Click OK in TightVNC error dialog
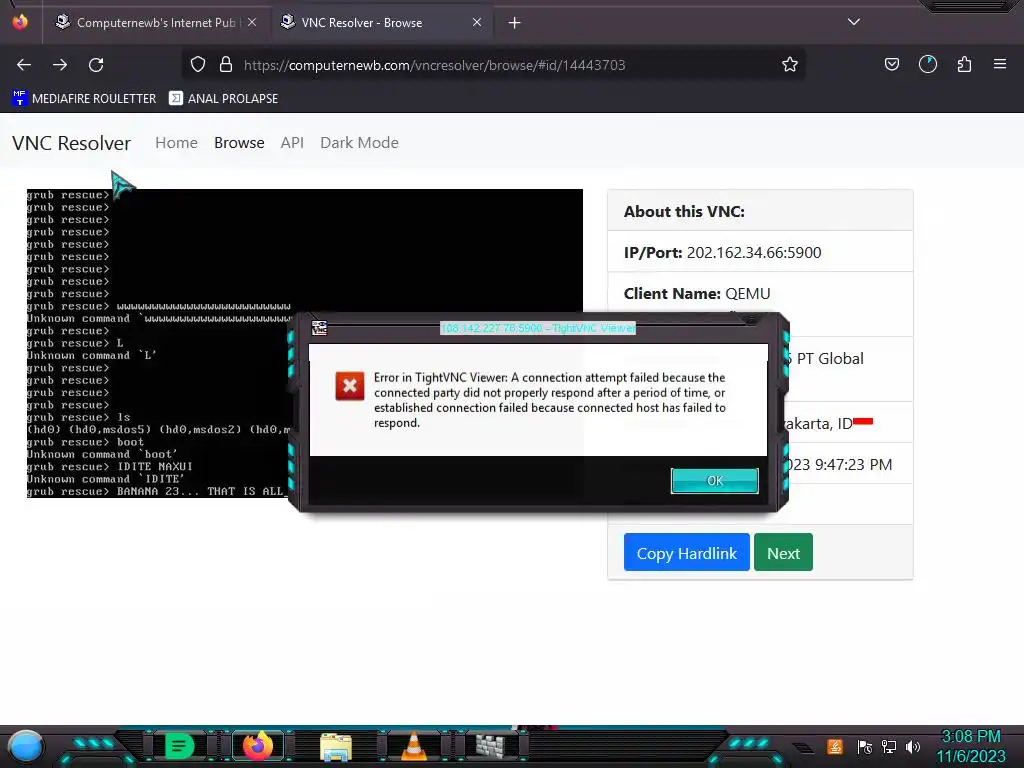 coord(714,481)
